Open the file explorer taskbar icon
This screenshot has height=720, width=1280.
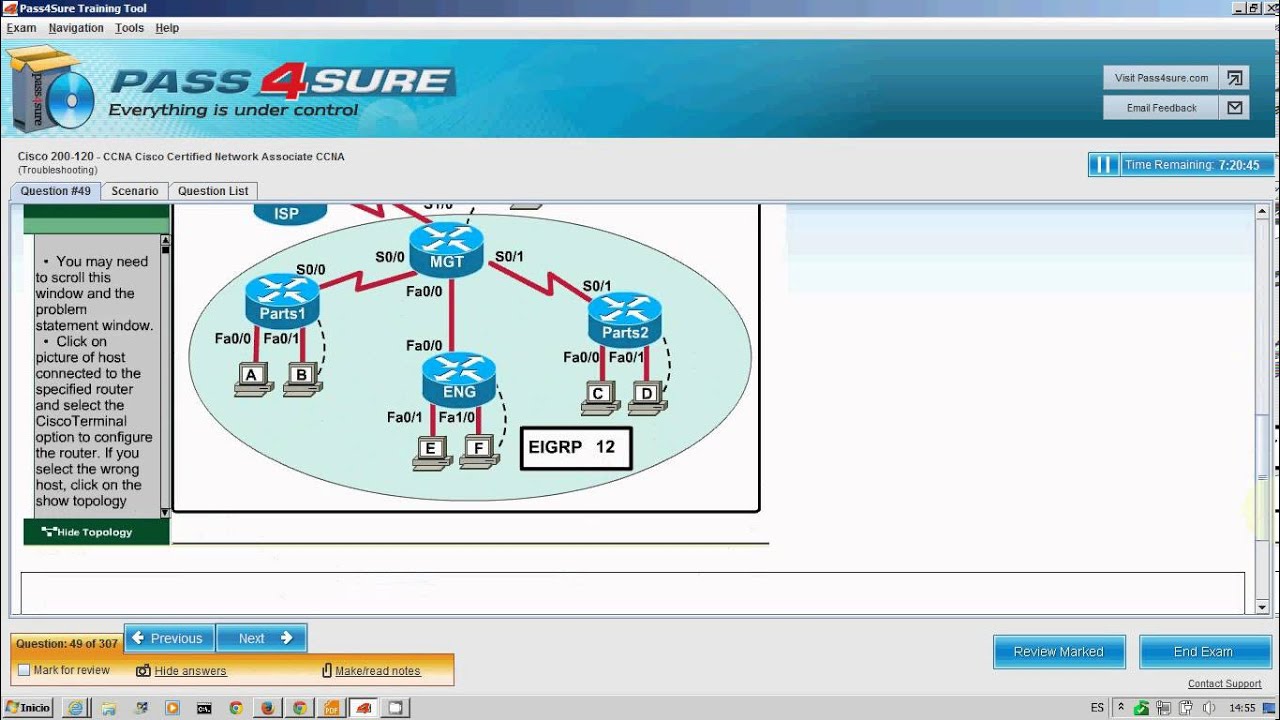[108, 708]
